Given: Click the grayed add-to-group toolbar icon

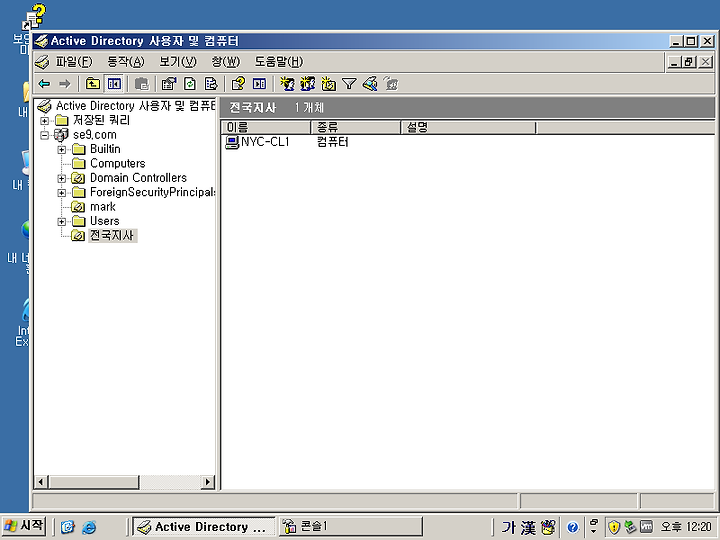Looking at the screenshot, I should [x=391, y=84].
